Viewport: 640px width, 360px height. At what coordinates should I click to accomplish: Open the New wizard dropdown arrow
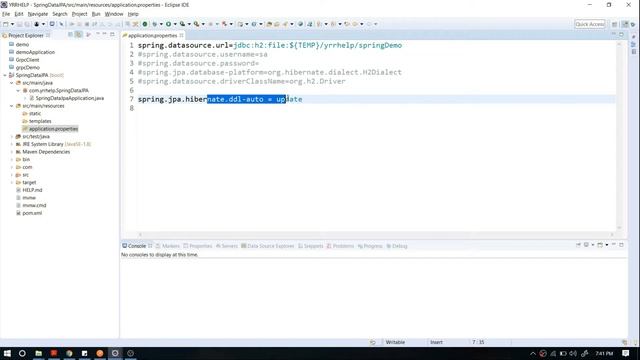click(13, 24)
